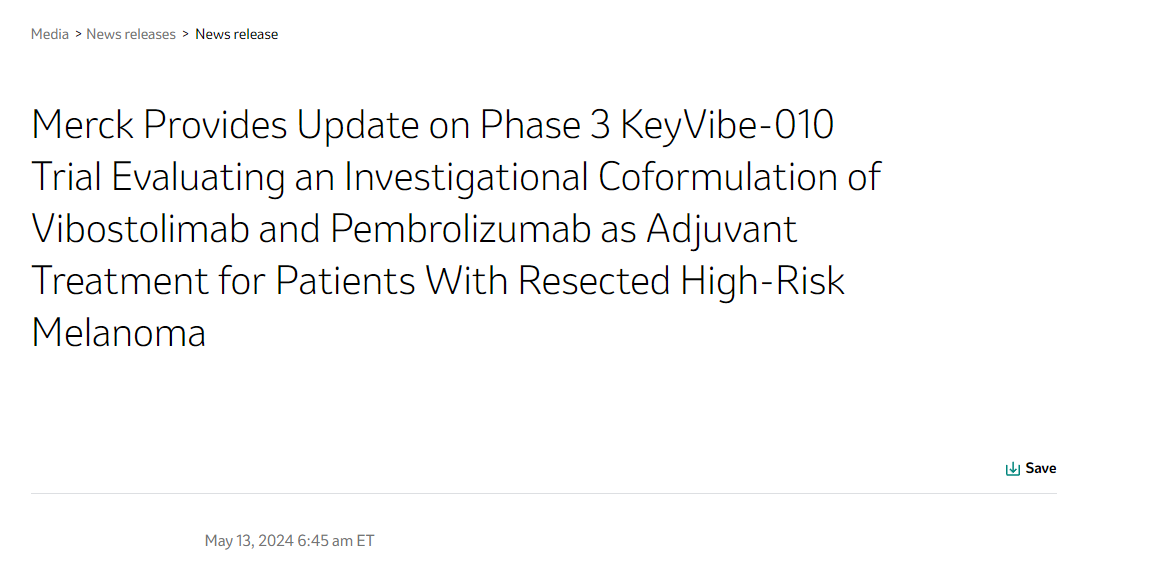Open the Media breadcrumb link
1160x581 pixels.
[x=50, y=34]
